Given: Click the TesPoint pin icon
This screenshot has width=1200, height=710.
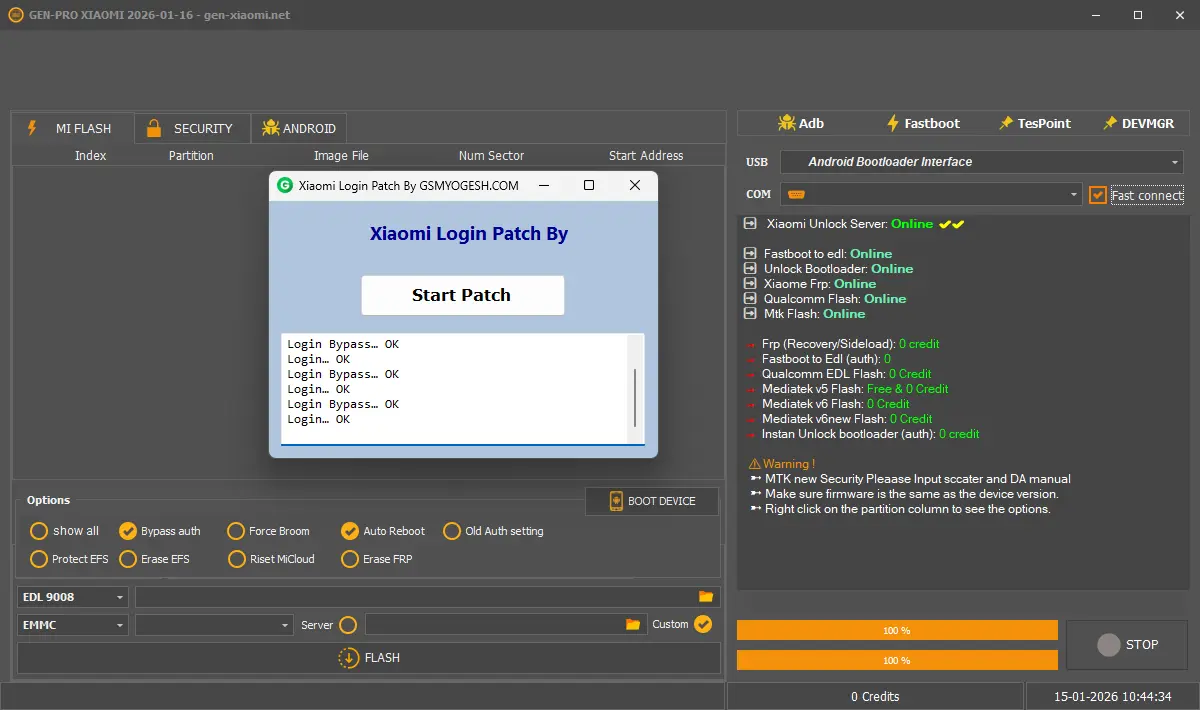Looking at the screenshot, I should (1006, 123).
